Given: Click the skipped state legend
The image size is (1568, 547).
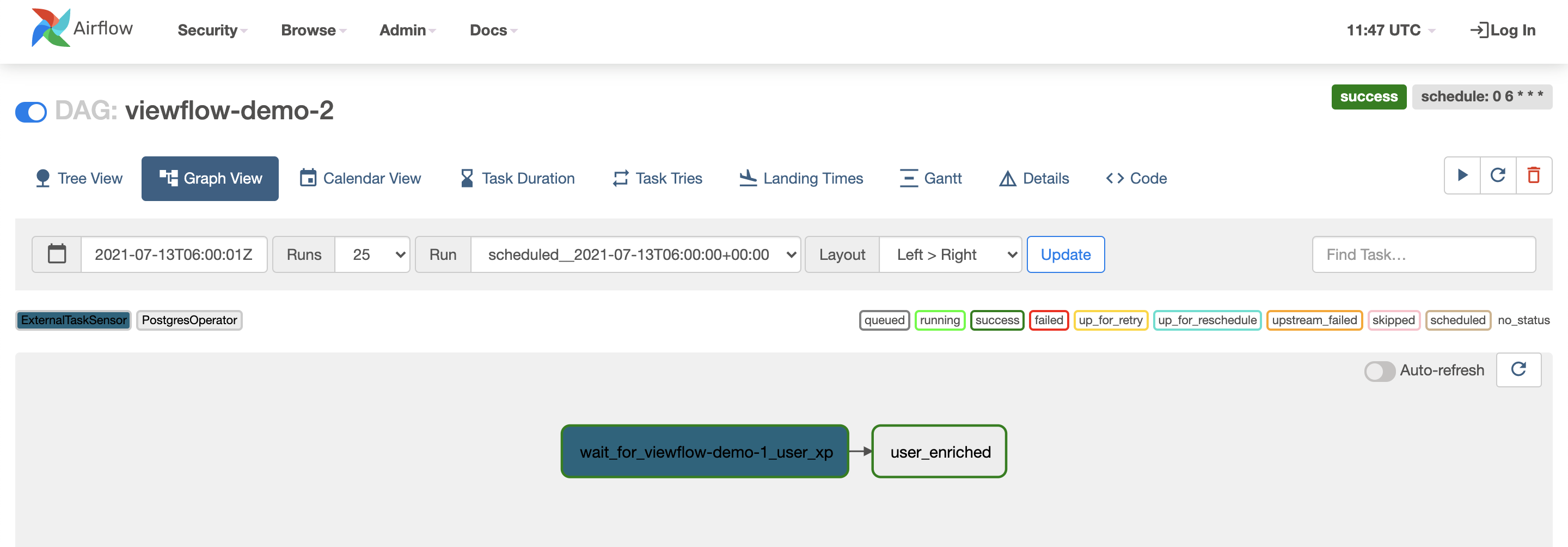Looking at the screenshot, I should pos(1393,320).
